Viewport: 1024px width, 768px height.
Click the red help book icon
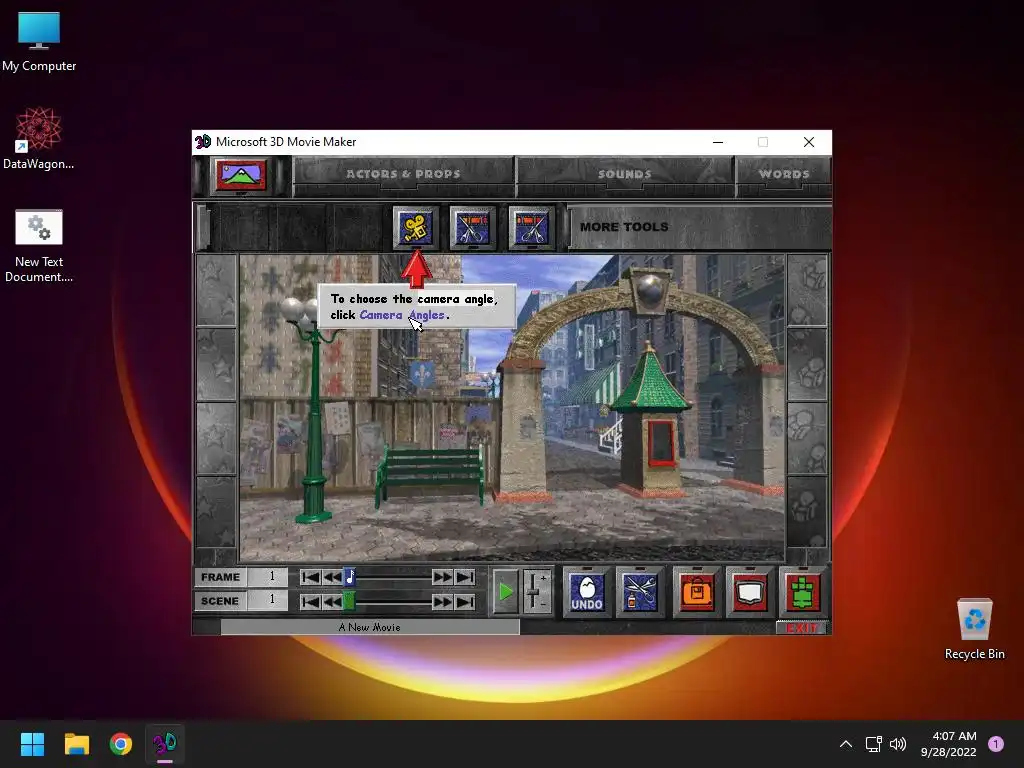click(x=749, y=592)
